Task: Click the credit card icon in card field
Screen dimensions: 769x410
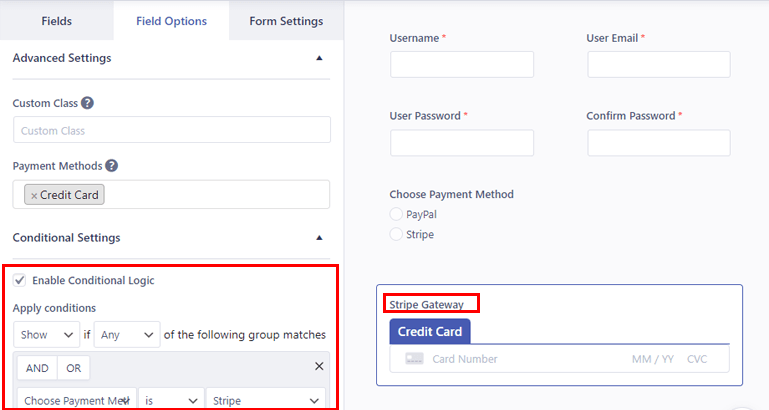Action: 414,359
